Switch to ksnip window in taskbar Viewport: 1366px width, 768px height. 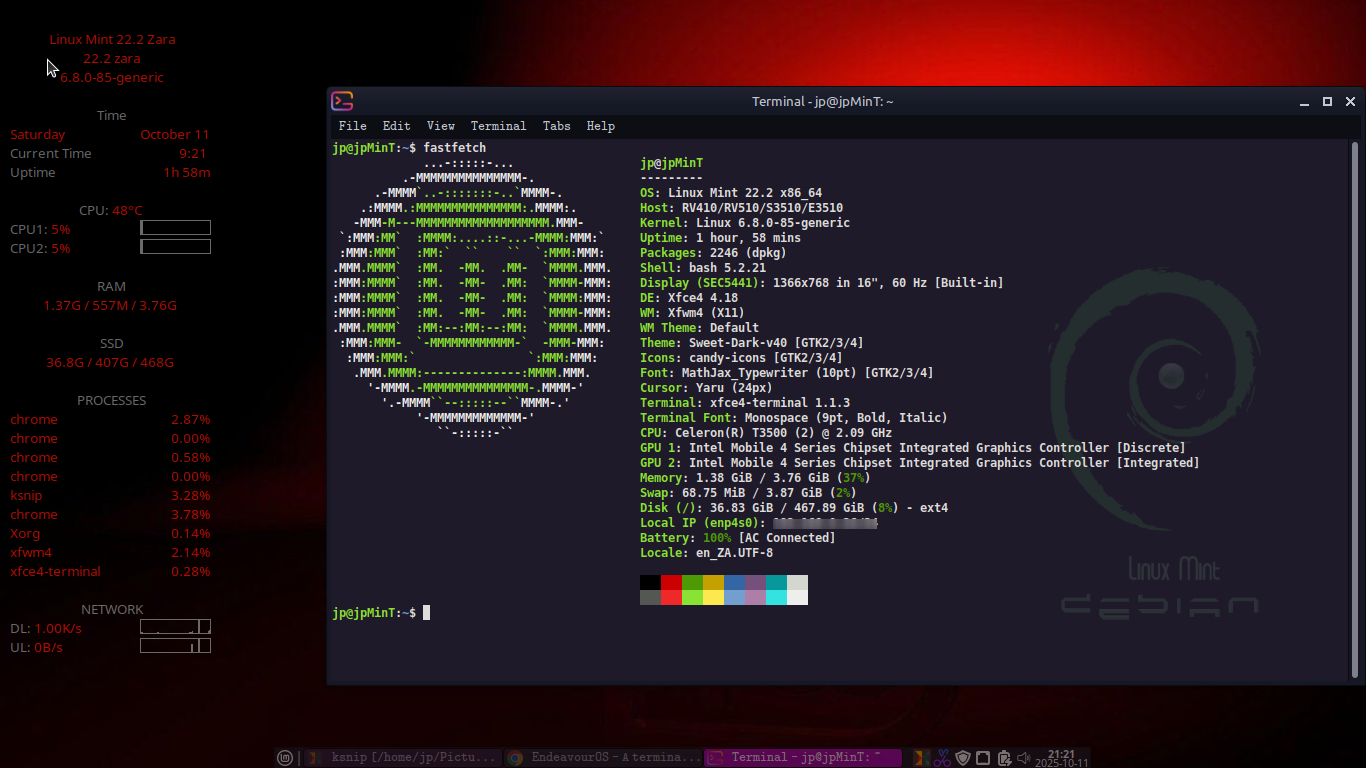tap(401, 758)
